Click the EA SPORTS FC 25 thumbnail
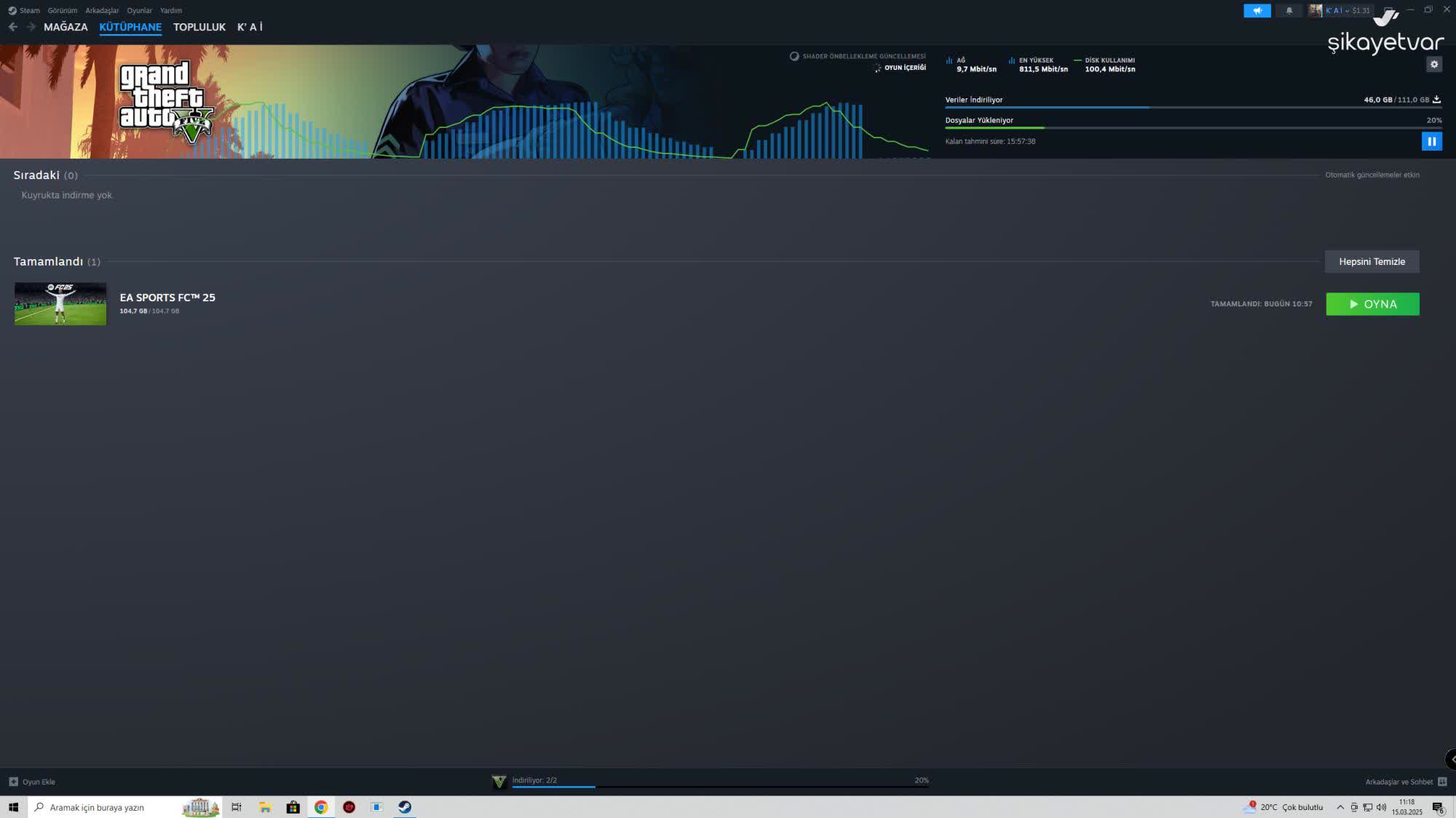1456x818 pixels. pos(60,303)
